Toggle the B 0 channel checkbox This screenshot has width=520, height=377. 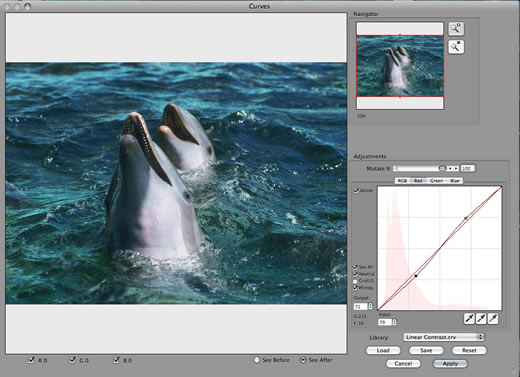pyautogui.click(x=116, y=360)
